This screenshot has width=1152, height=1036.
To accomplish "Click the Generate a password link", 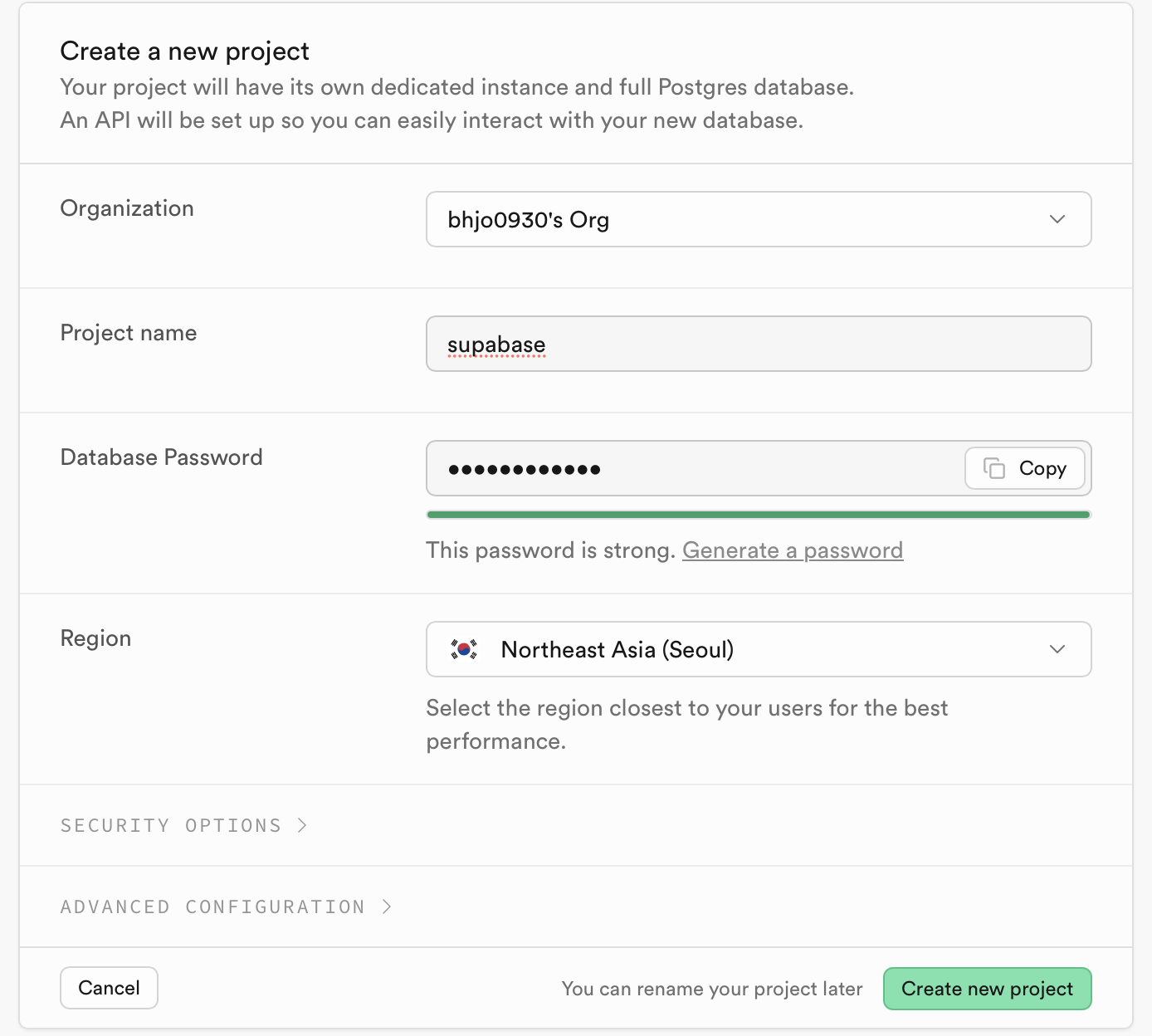I will [793, 550].
